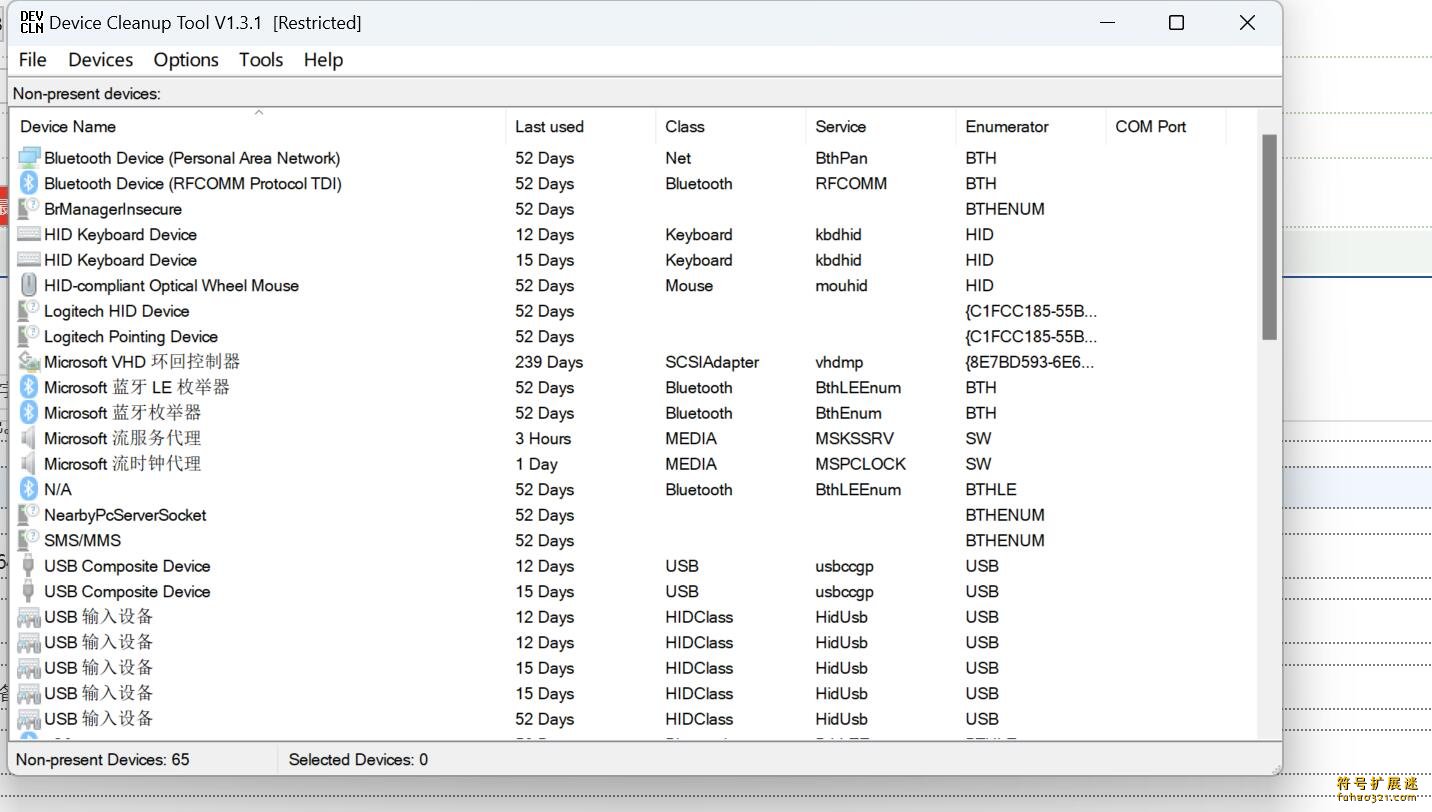
Task: Sort by the Class column header
Action: (x=731, y=127)
